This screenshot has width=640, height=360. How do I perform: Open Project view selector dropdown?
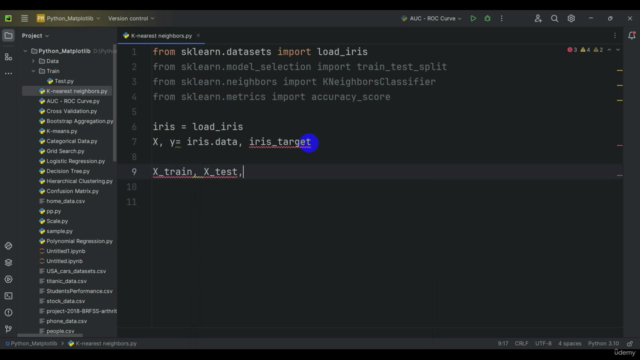35,36
